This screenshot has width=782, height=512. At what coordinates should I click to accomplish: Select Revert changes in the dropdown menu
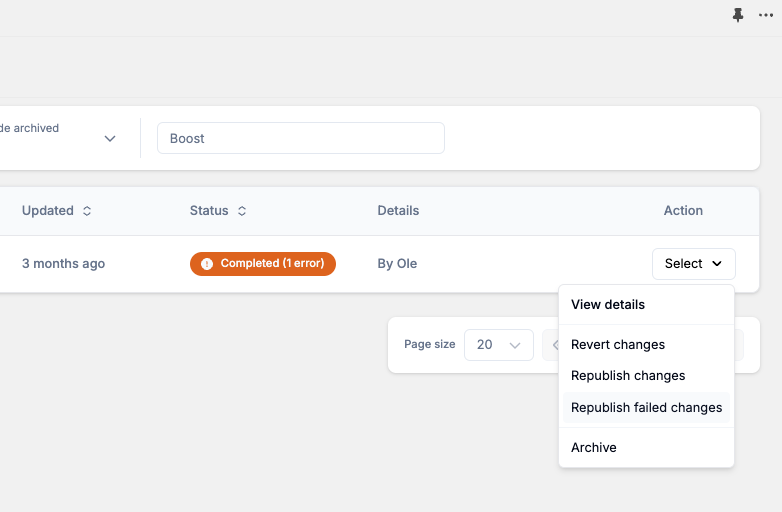(618, 345)
